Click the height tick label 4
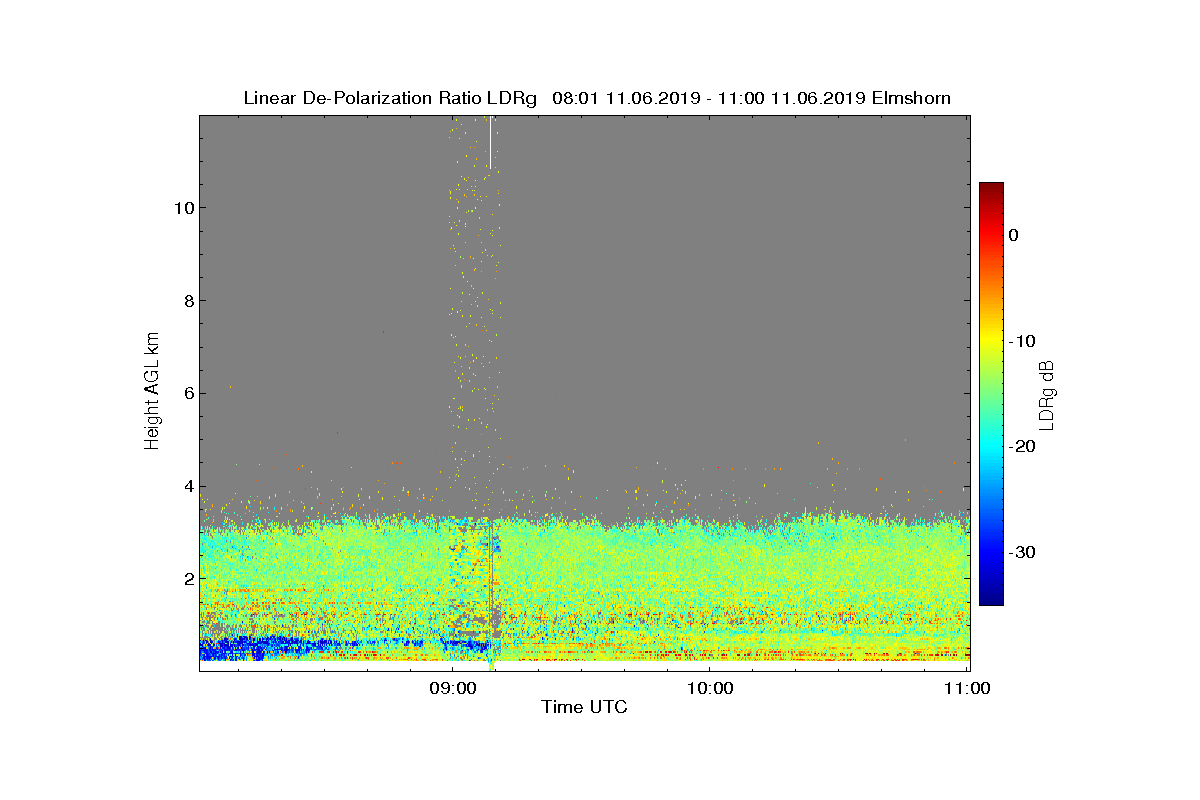 pyautogui.click(x=188, y=486)
